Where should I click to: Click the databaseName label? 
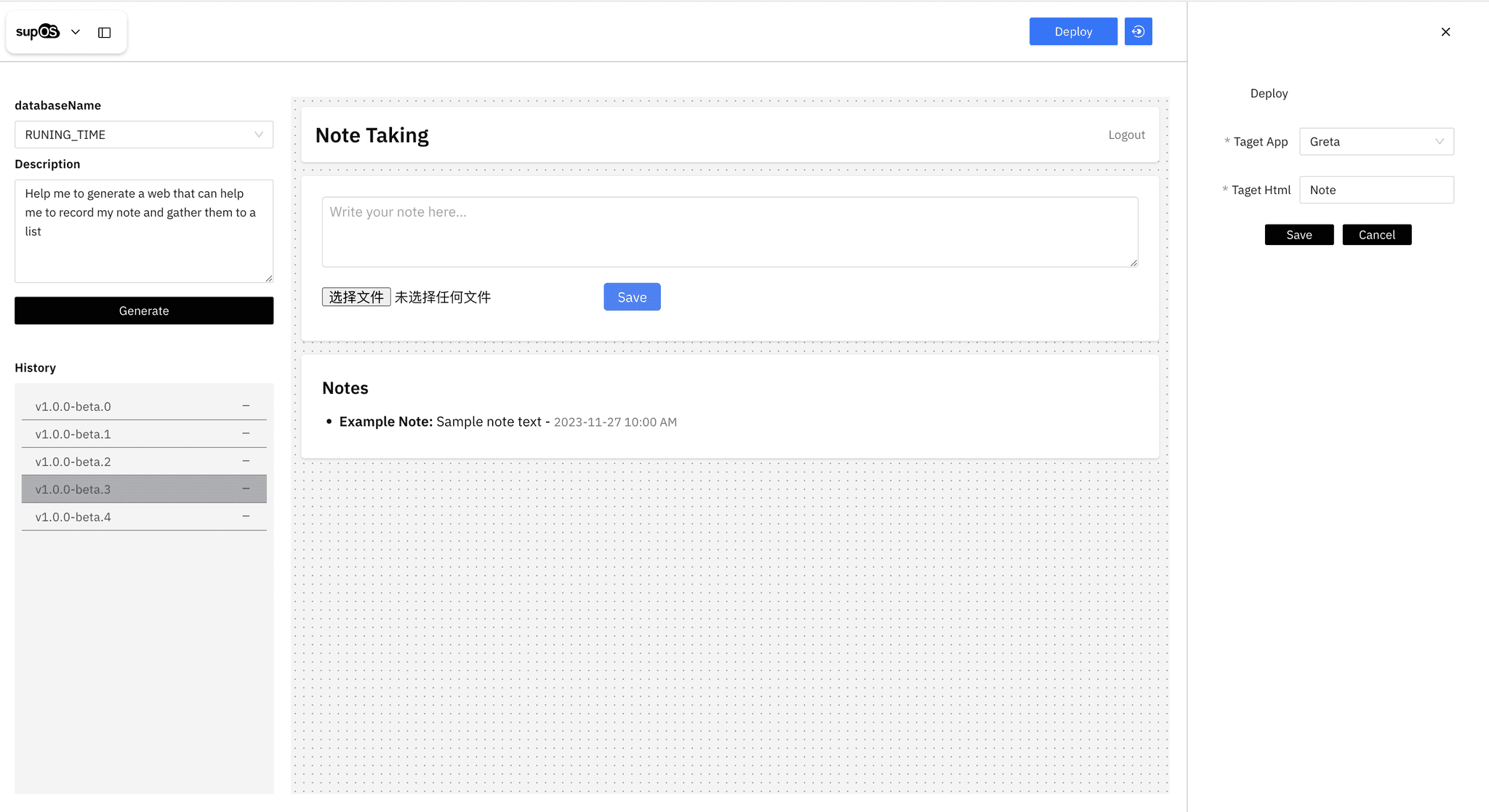tap(57, 105)
